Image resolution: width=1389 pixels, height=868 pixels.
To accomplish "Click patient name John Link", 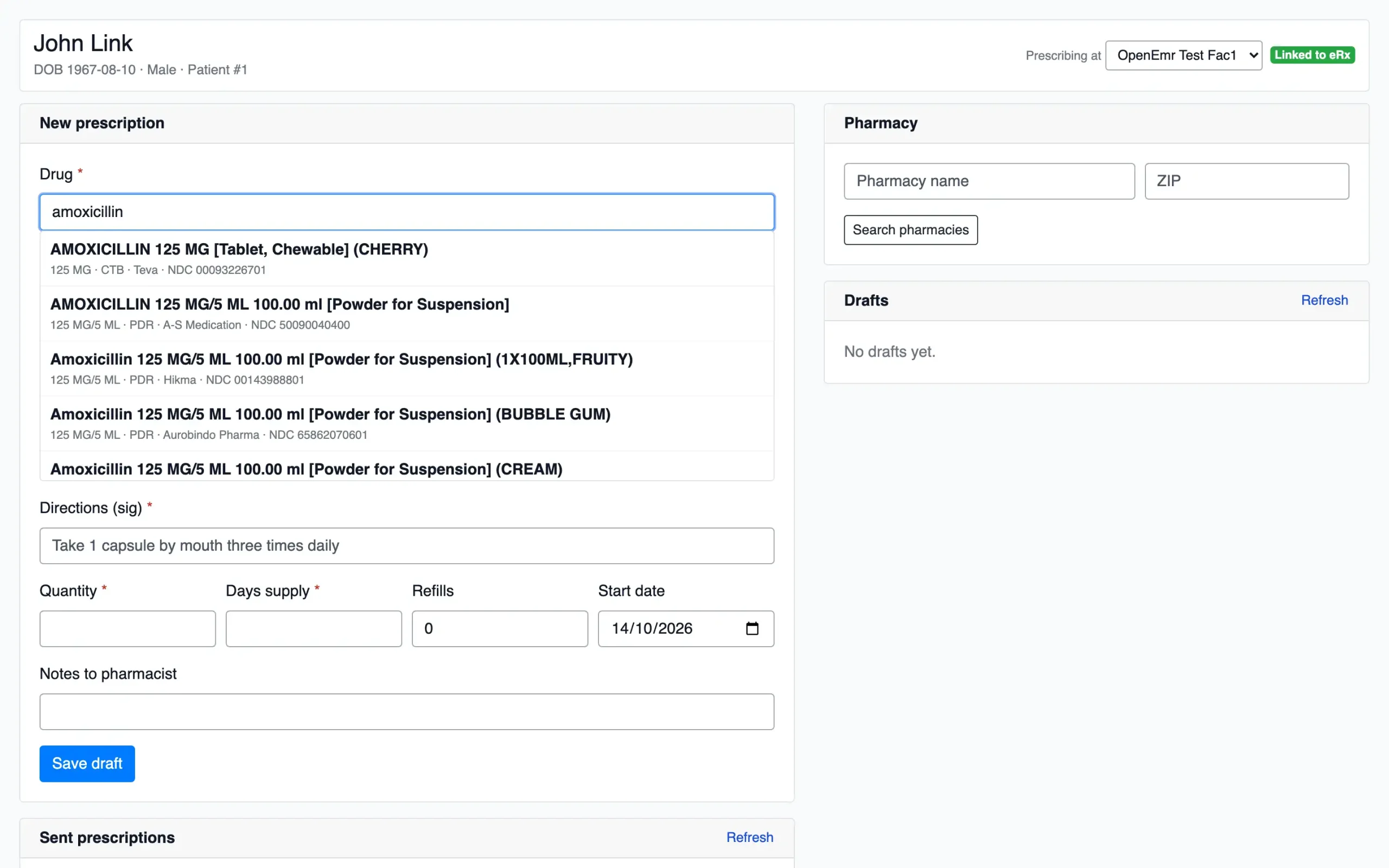I will 83,43.
